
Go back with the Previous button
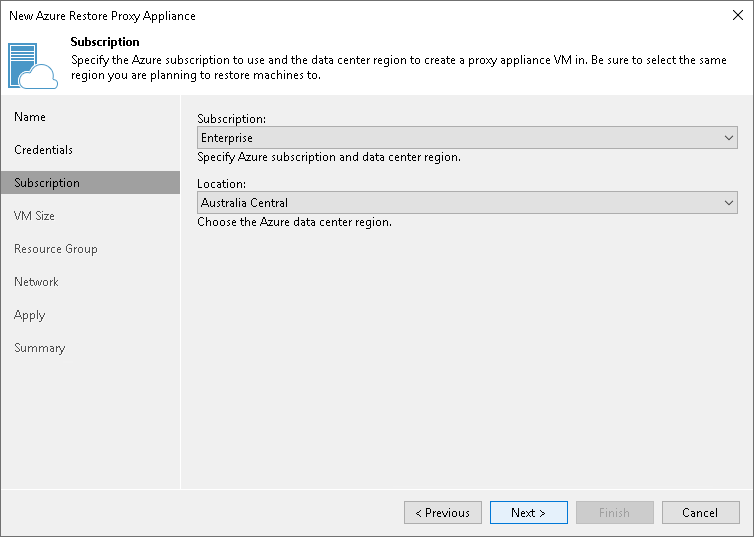(442, 512)
